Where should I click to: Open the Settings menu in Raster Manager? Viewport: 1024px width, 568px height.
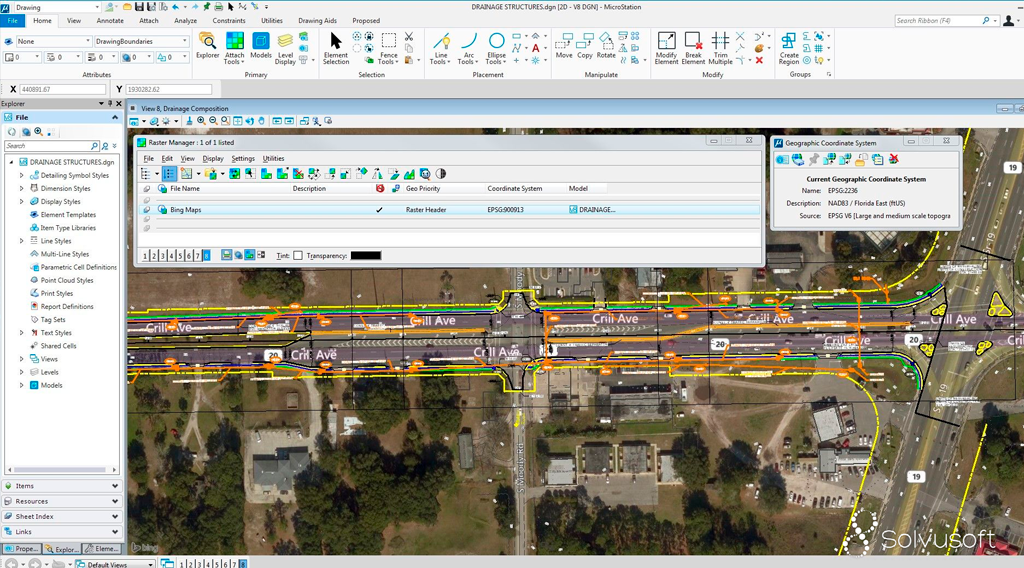tap(243, 159)
